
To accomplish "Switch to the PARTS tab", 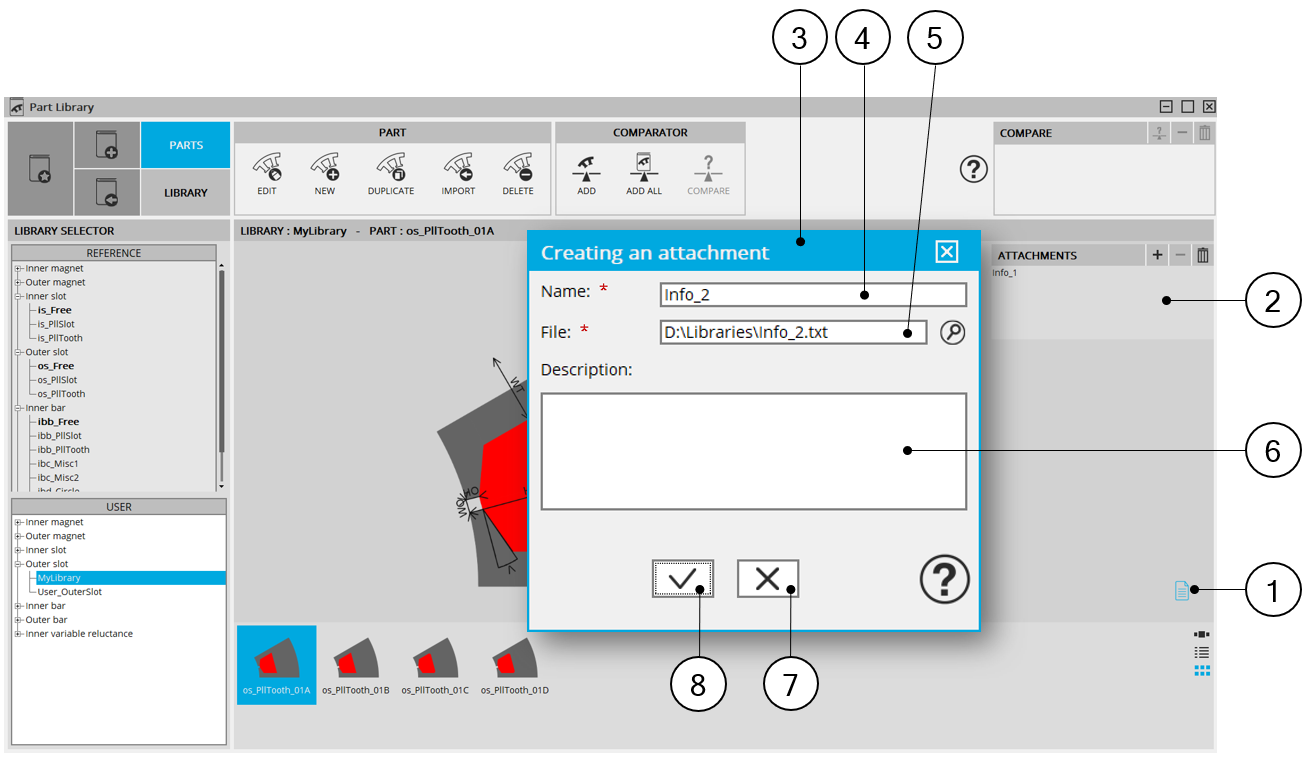I will coord(186,145).
